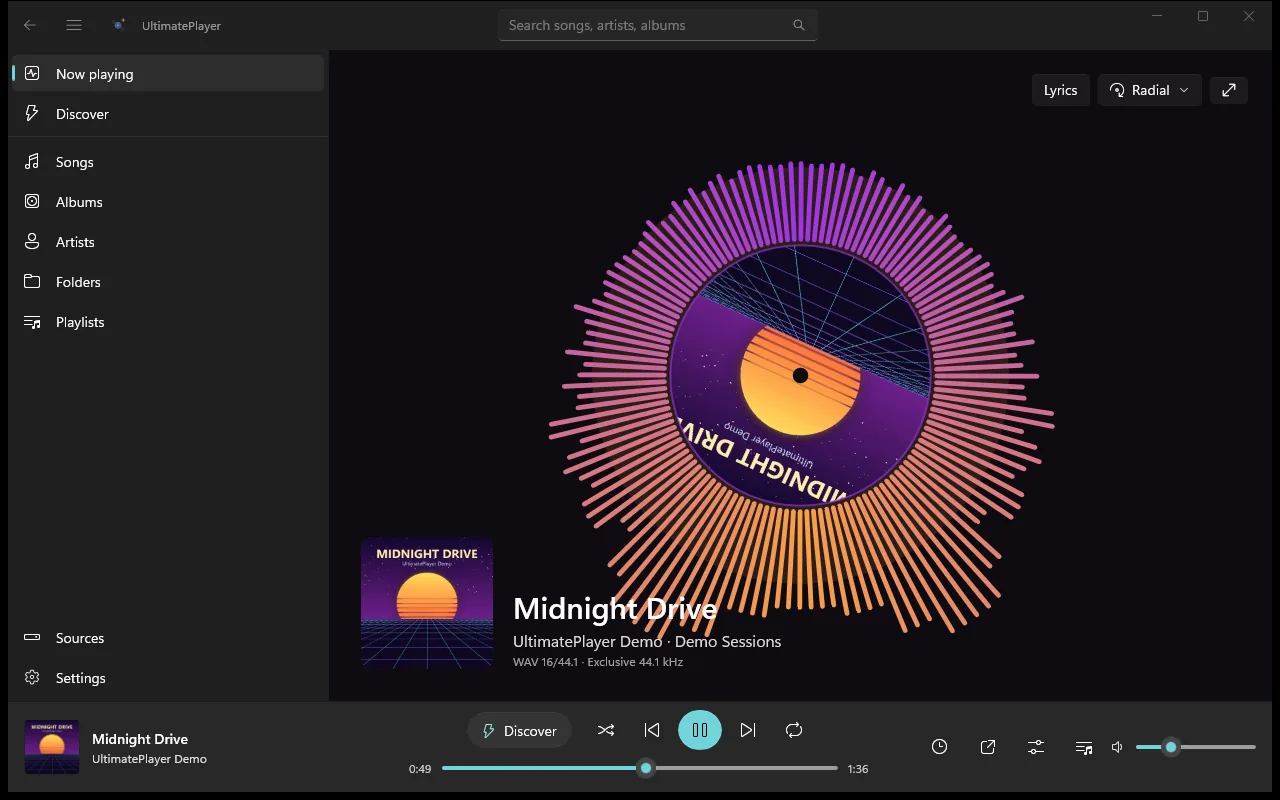Click the 1:36 track duration label
The width and height of the screenshot is (1280, 800).
coord(858,769)
